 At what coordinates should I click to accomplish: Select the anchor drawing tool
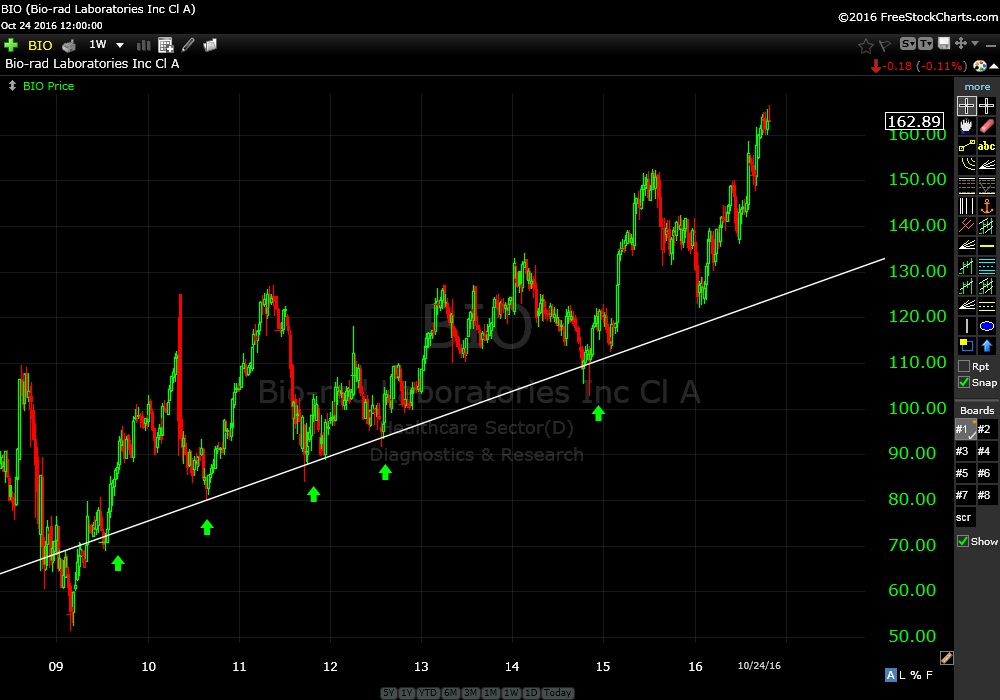987,206
